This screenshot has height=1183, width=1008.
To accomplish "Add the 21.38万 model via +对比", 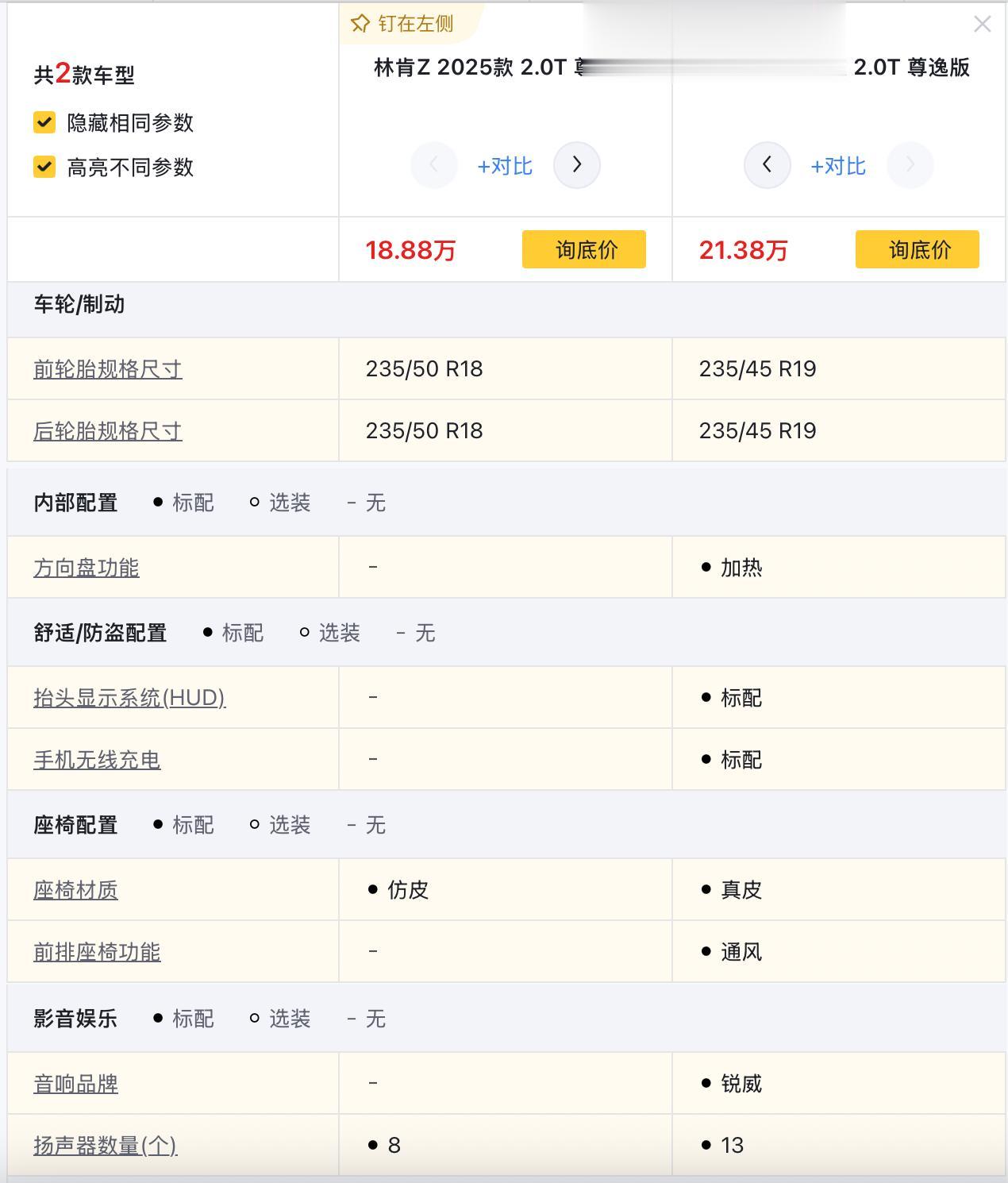I will click(x=838, y=166).
